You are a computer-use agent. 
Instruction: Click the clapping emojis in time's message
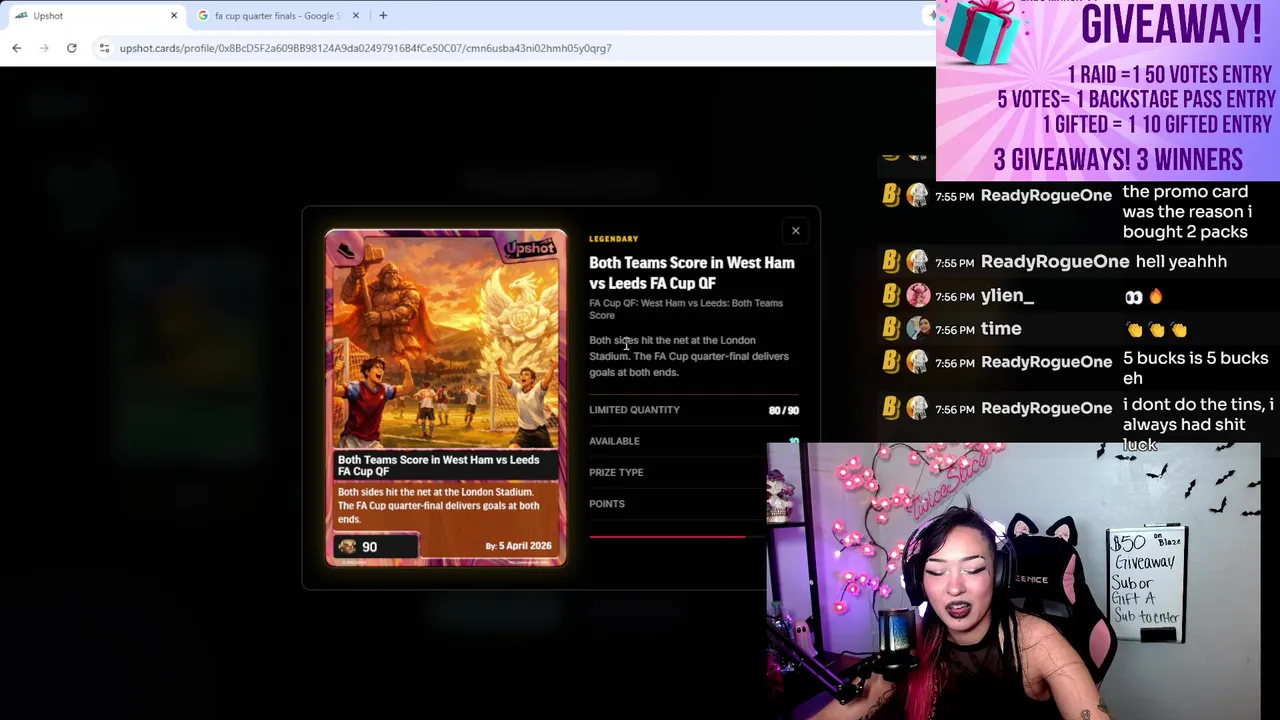tap(1156, 330)
